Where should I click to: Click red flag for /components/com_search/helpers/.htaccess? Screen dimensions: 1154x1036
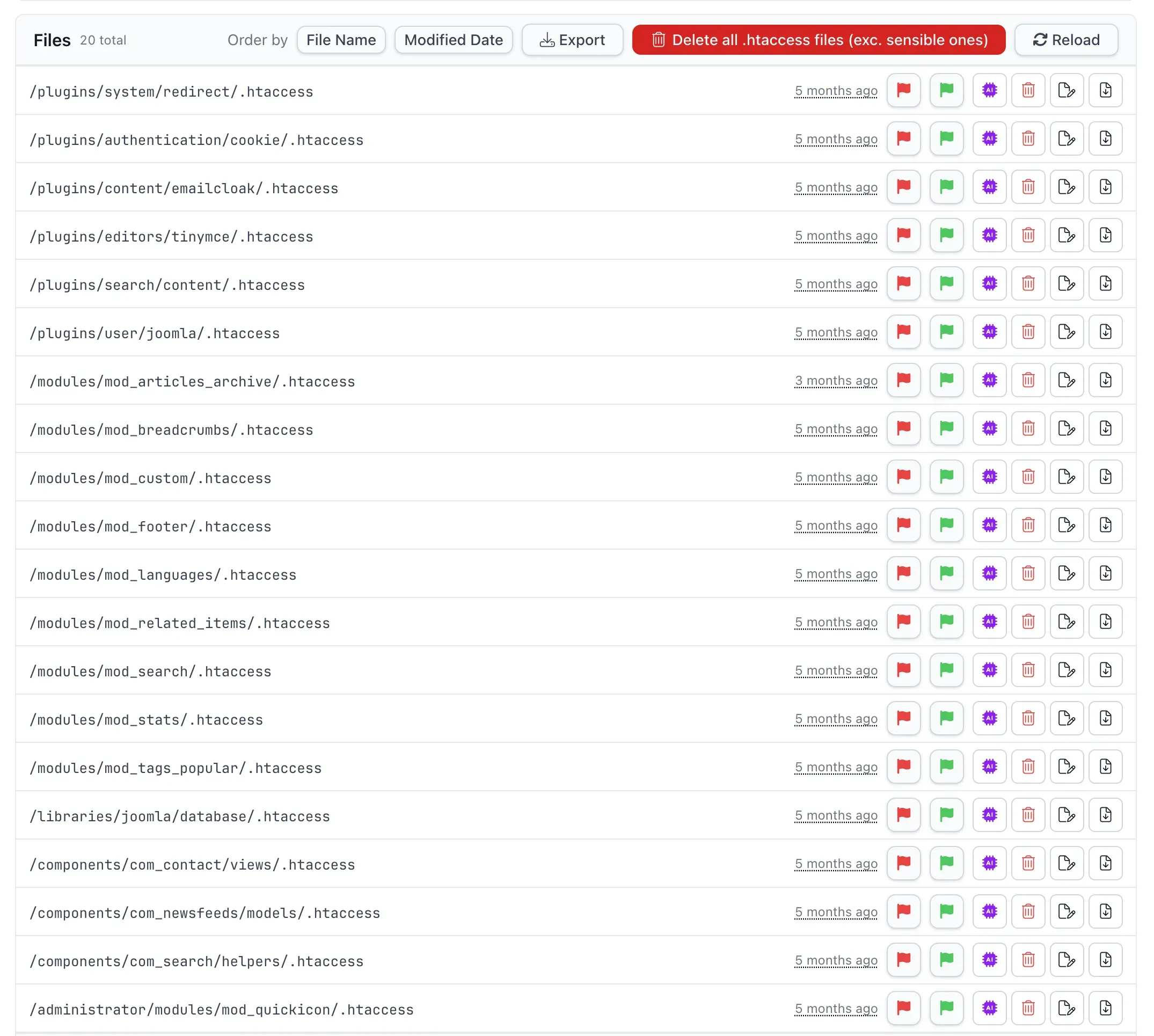[x=904, y=961]
